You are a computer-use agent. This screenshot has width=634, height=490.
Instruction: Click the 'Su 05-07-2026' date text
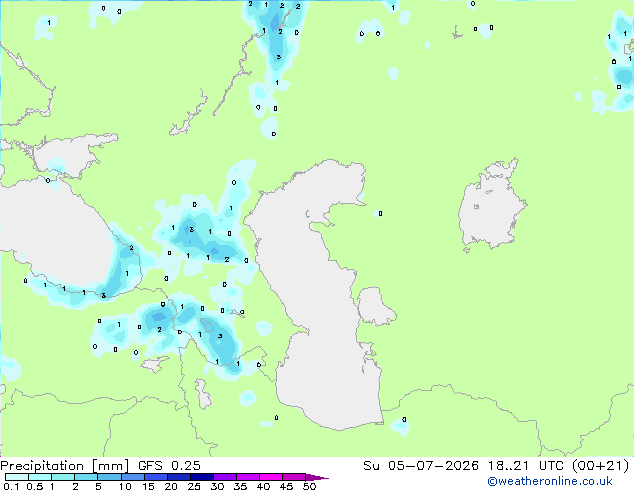(x=421, y=466)
